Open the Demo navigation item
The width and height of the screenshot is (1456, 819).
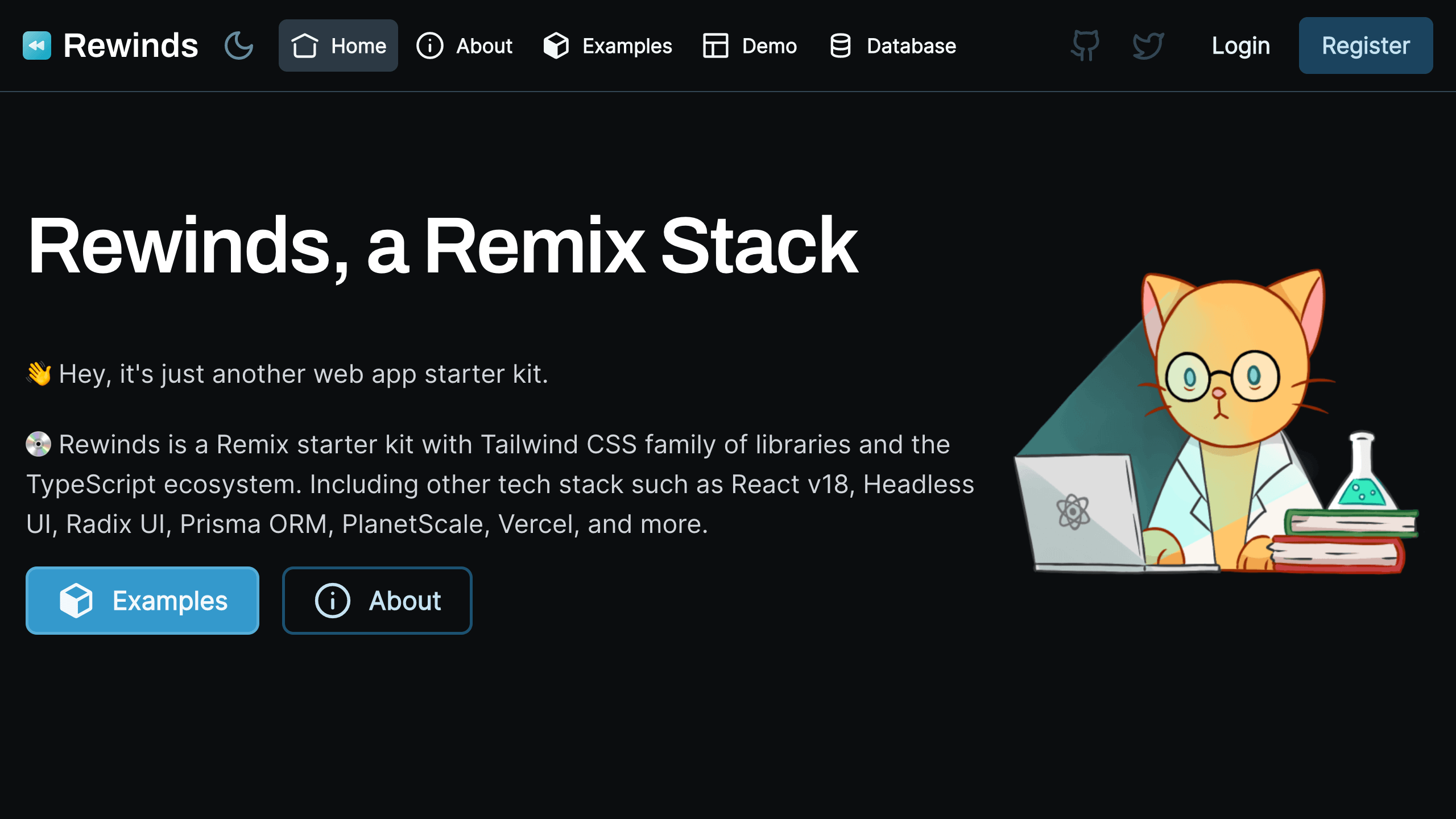coord(769,45)
